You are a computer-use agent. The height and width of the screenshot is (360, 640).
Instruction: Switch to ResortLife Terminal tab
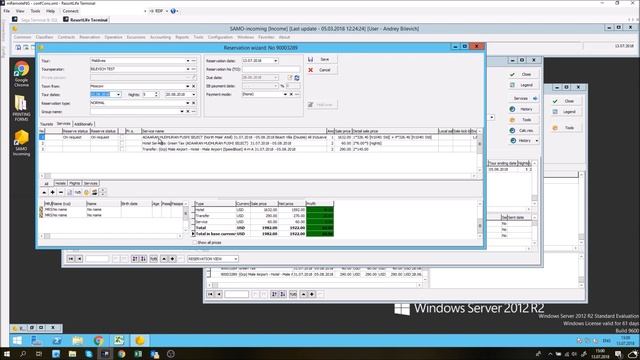[86, 20]
